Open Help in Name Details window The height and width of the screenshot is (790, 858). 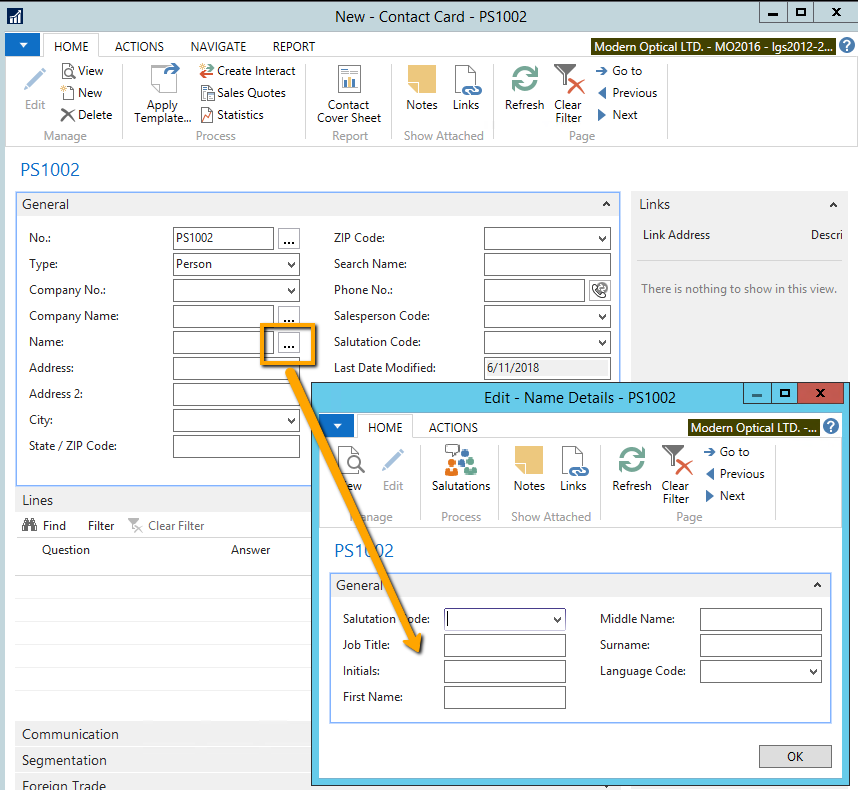click(831, 427)
